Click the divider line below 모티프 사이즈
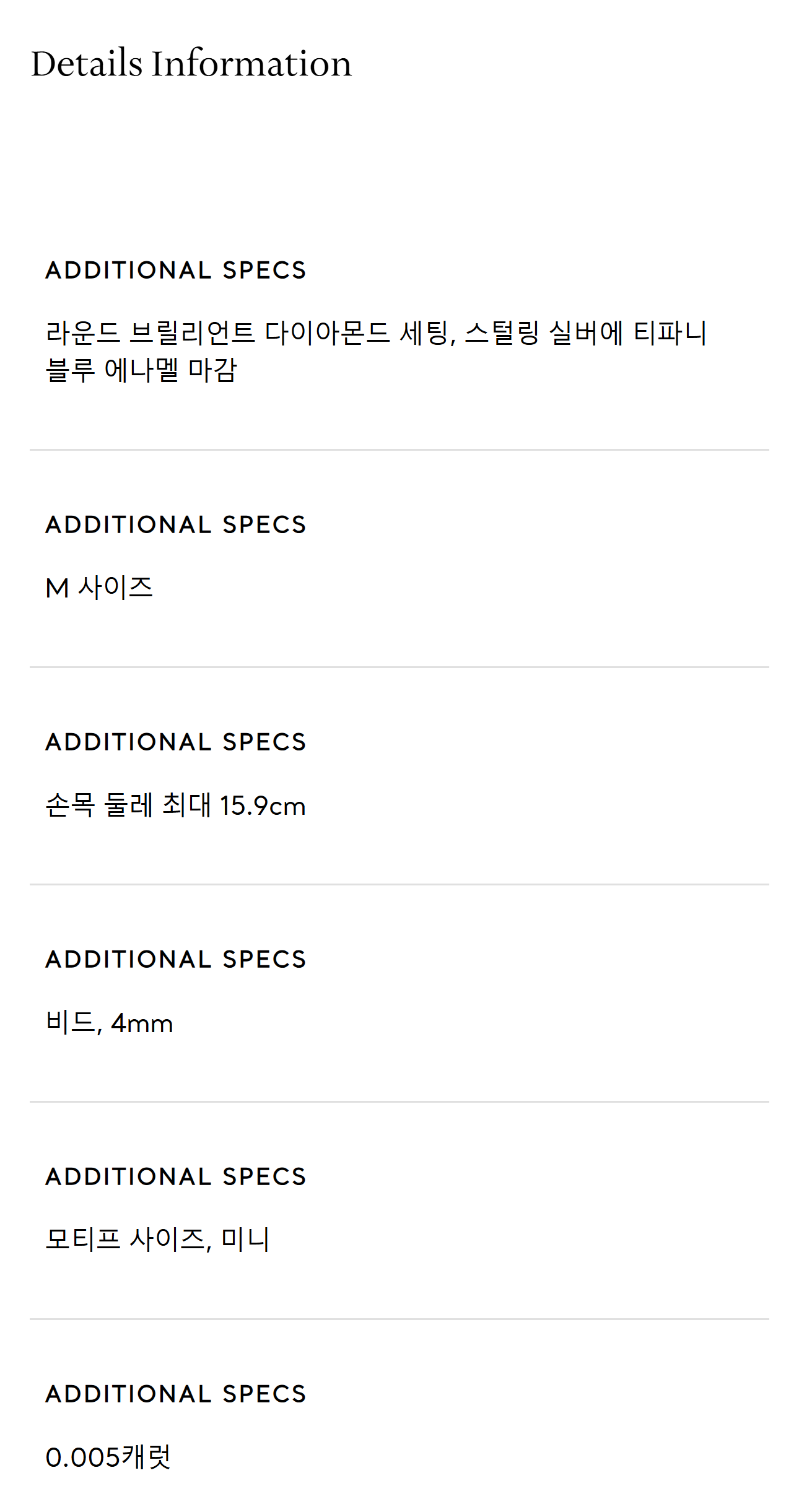799x1512 pixels. (x=399, y=1319)
